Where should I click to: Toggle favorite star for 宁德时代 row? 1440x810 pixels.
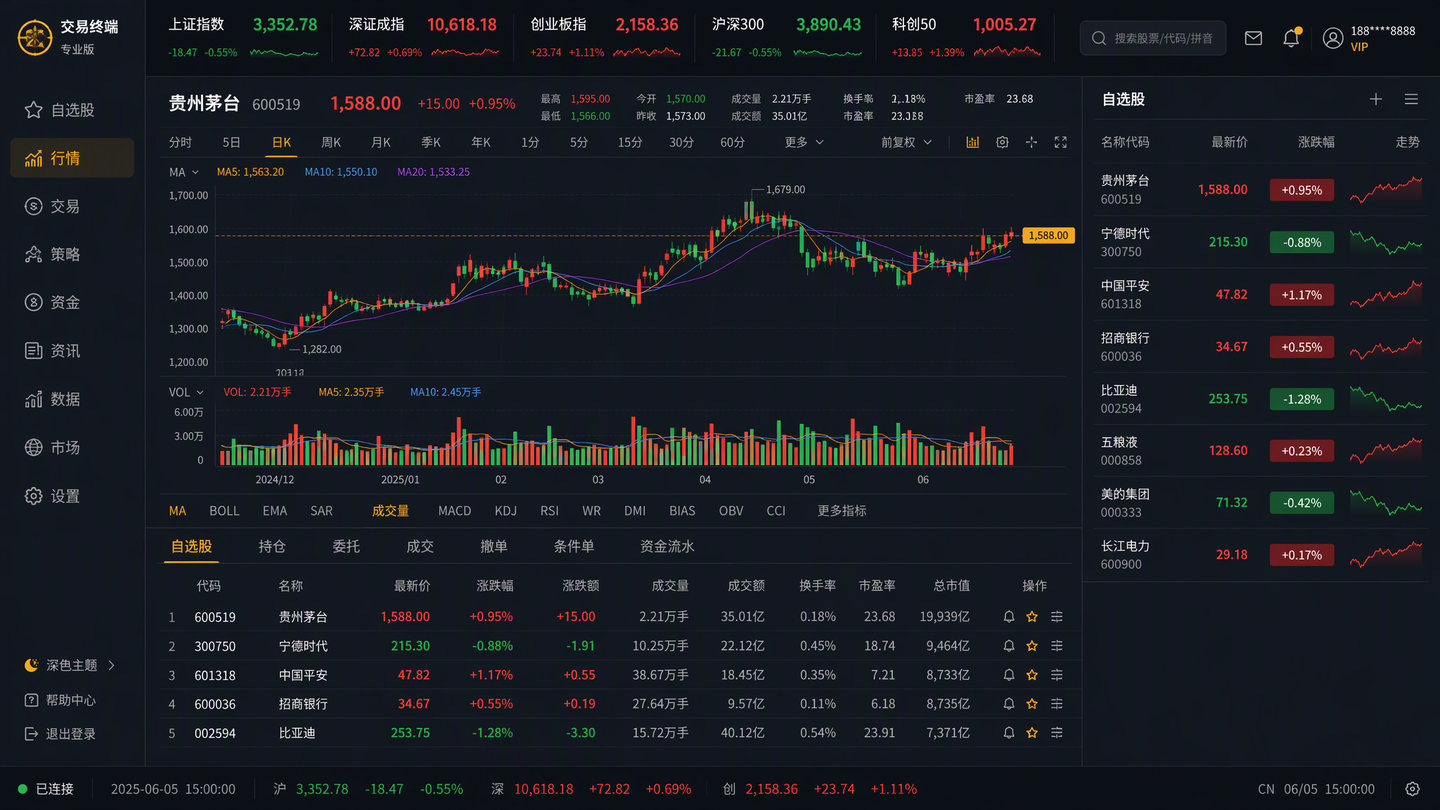[1032, 646]
